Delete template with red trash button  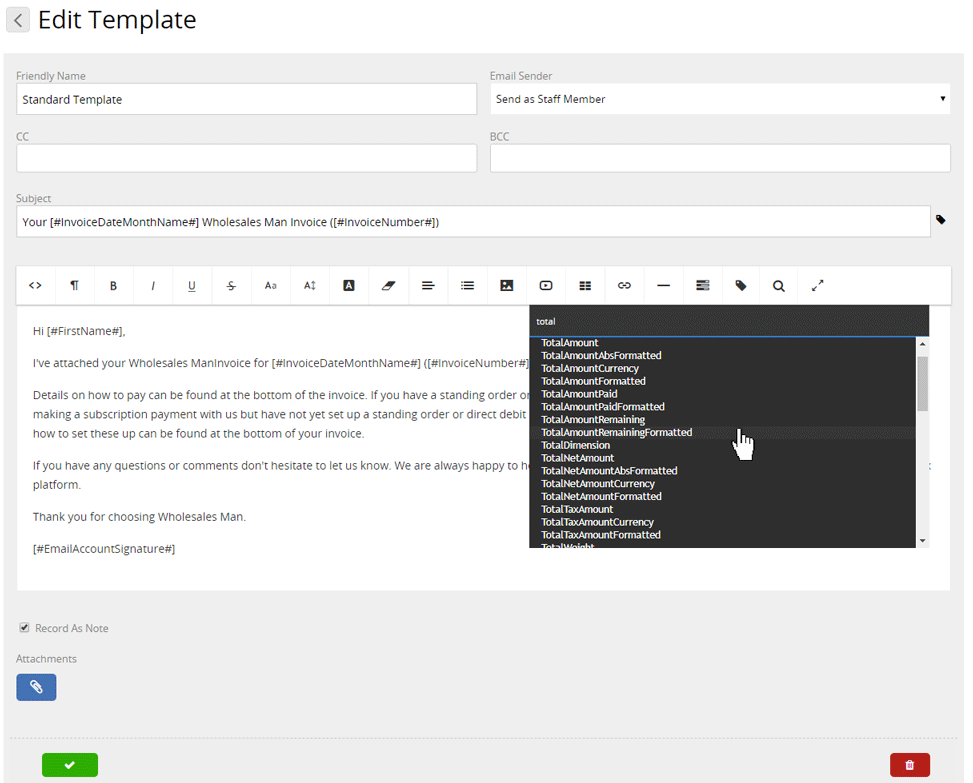click(x=910, y=764)
